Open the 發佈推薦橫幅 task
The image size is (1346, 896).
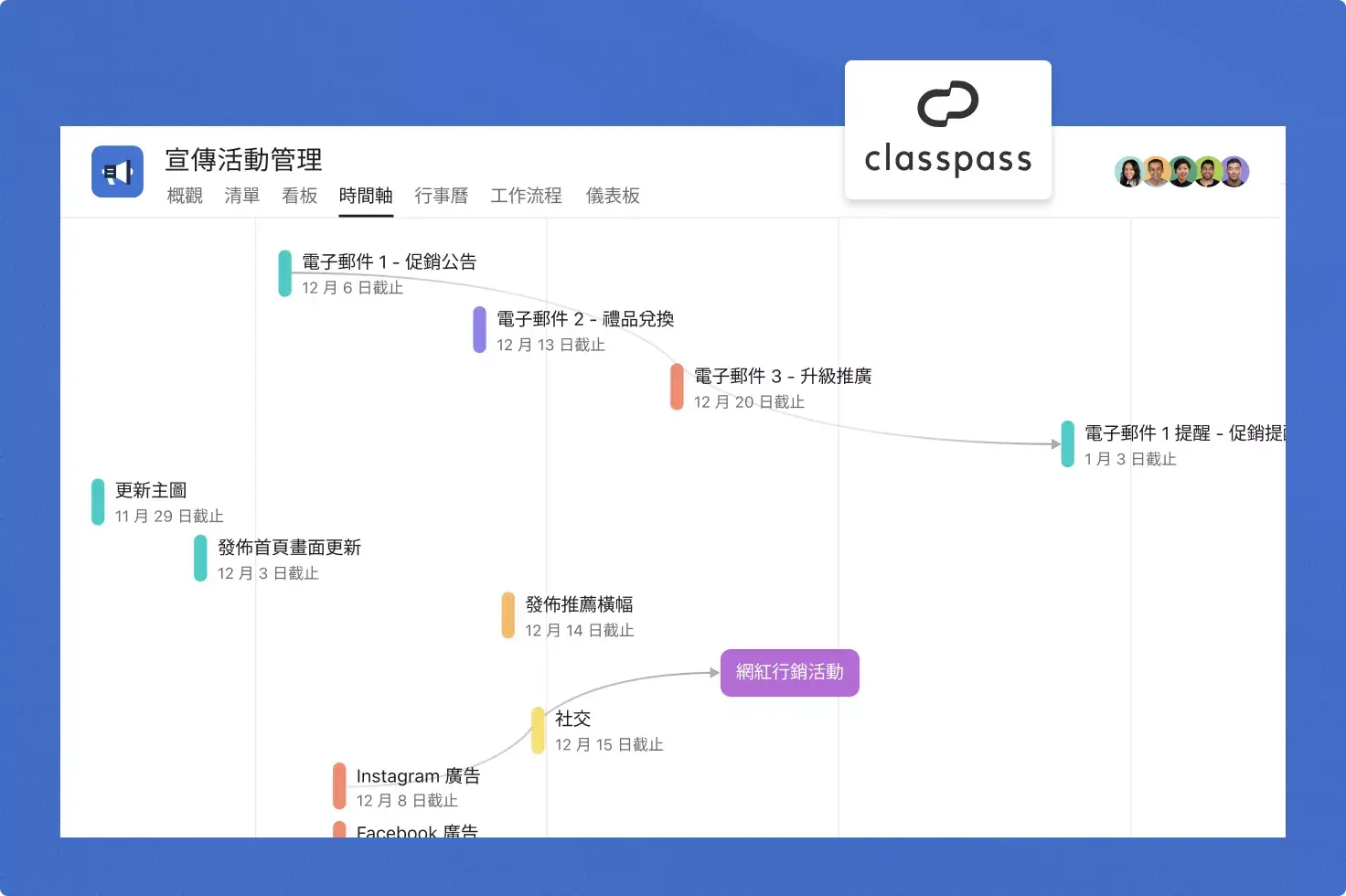coord(579,604)
